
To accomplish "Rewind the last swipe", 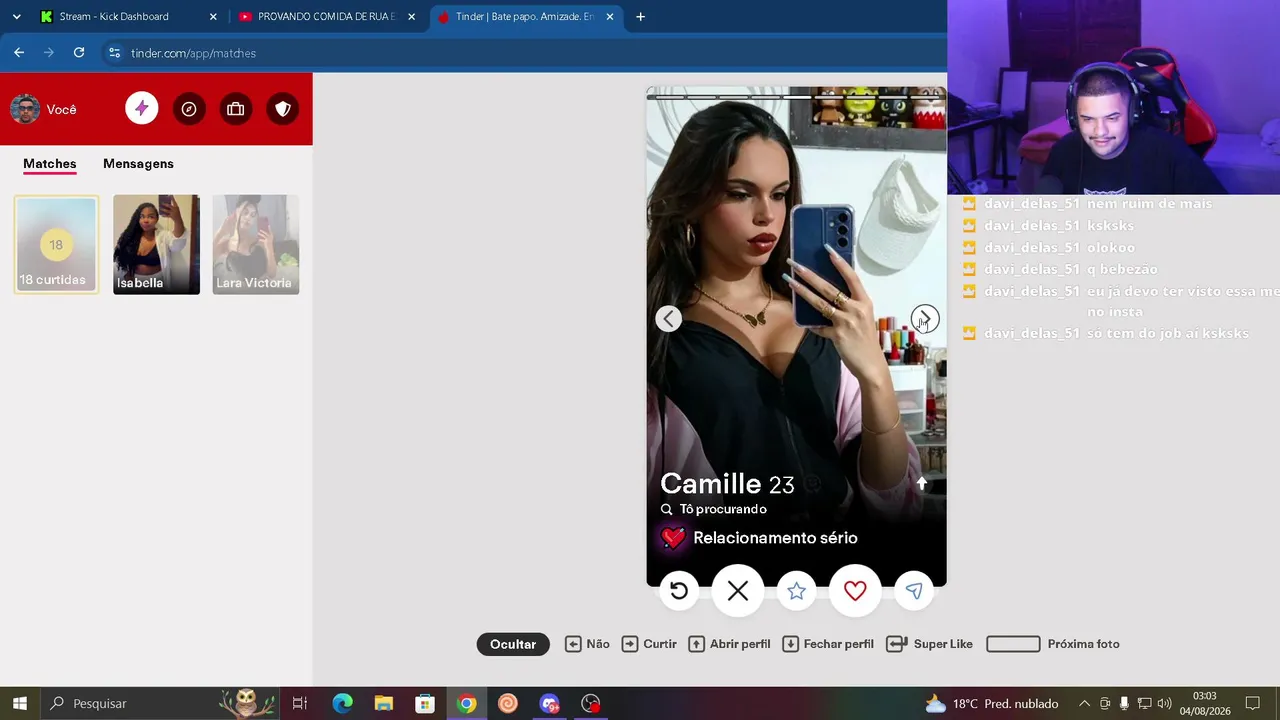I will (x=679, y=591).
